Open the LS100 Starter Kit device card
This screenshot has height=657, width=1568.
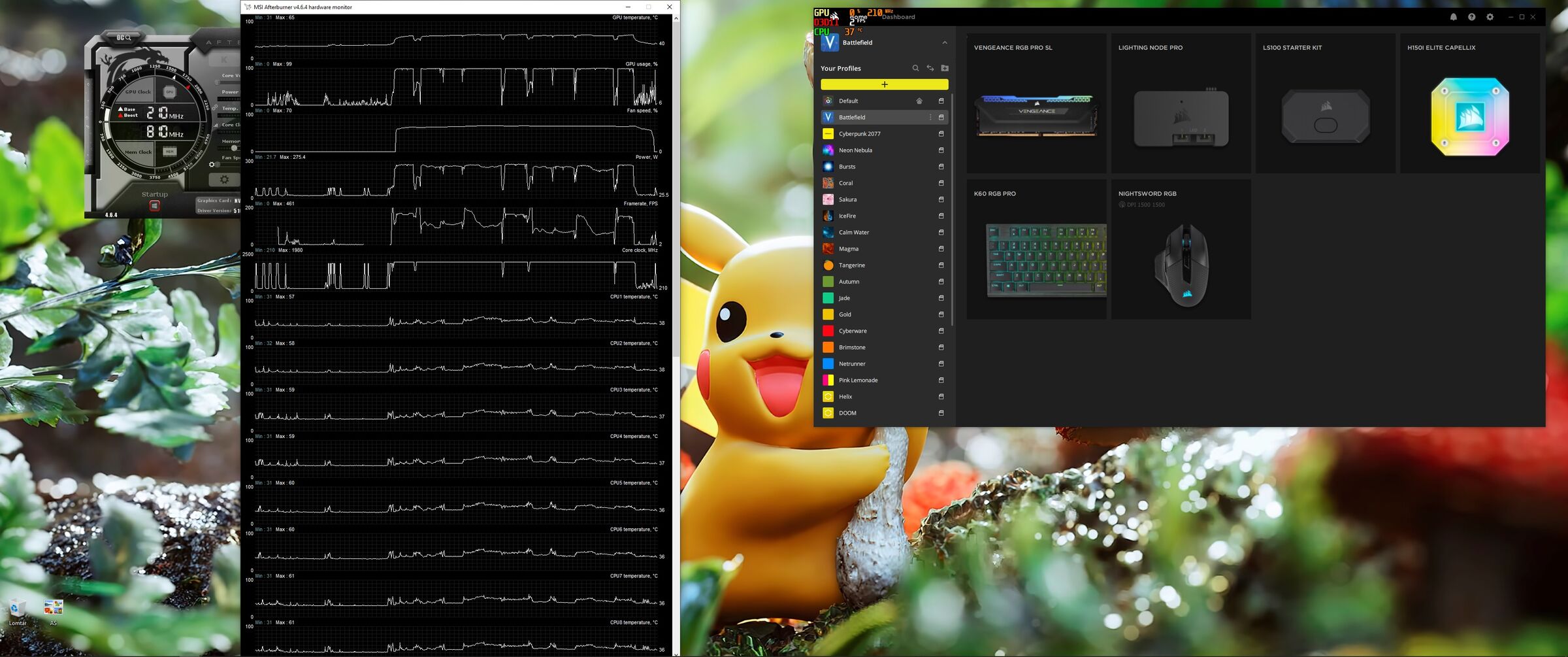point(1326,103)
